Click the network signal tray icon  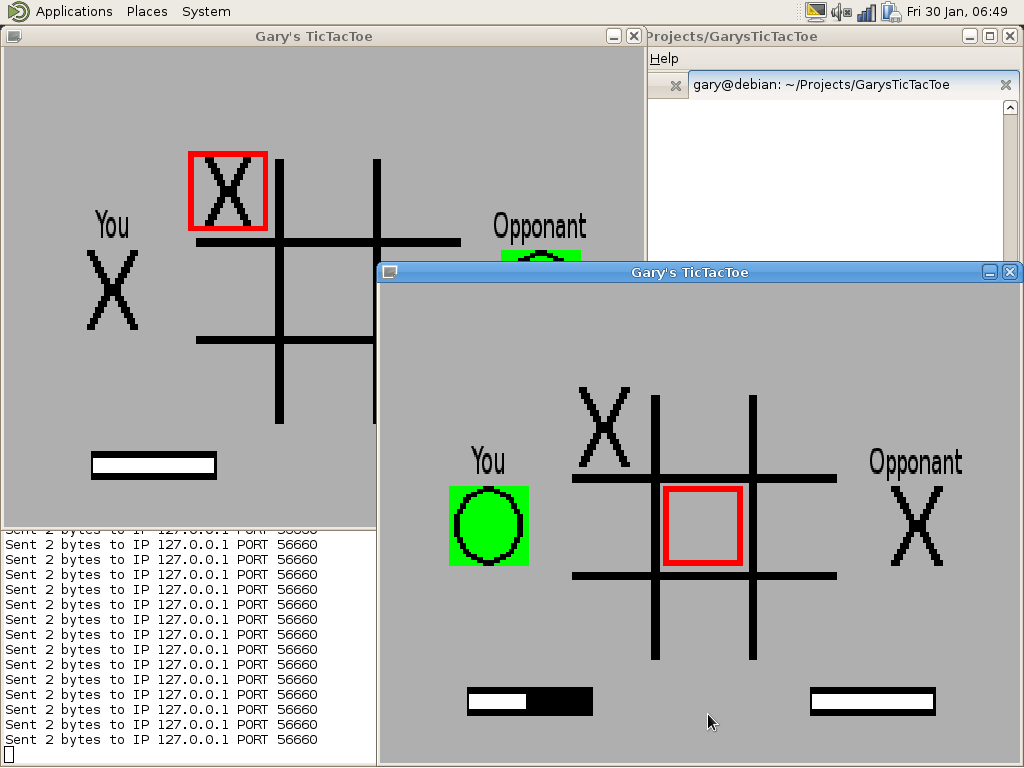[866, 12]
